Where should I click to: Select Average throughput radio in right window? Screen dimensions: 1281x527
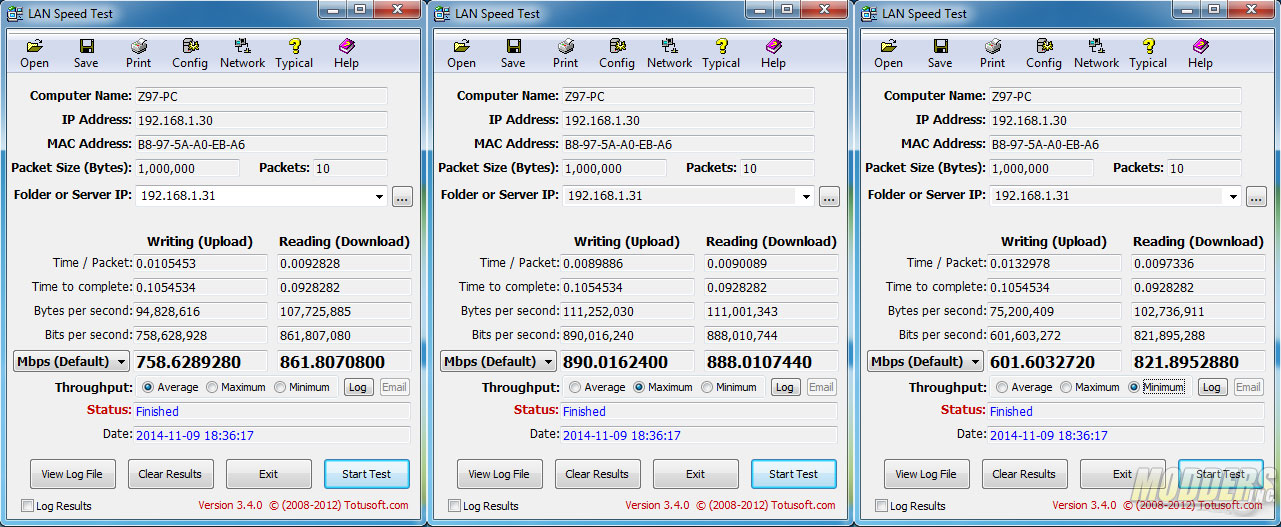pyautogui.click(x=1002, y=387)
